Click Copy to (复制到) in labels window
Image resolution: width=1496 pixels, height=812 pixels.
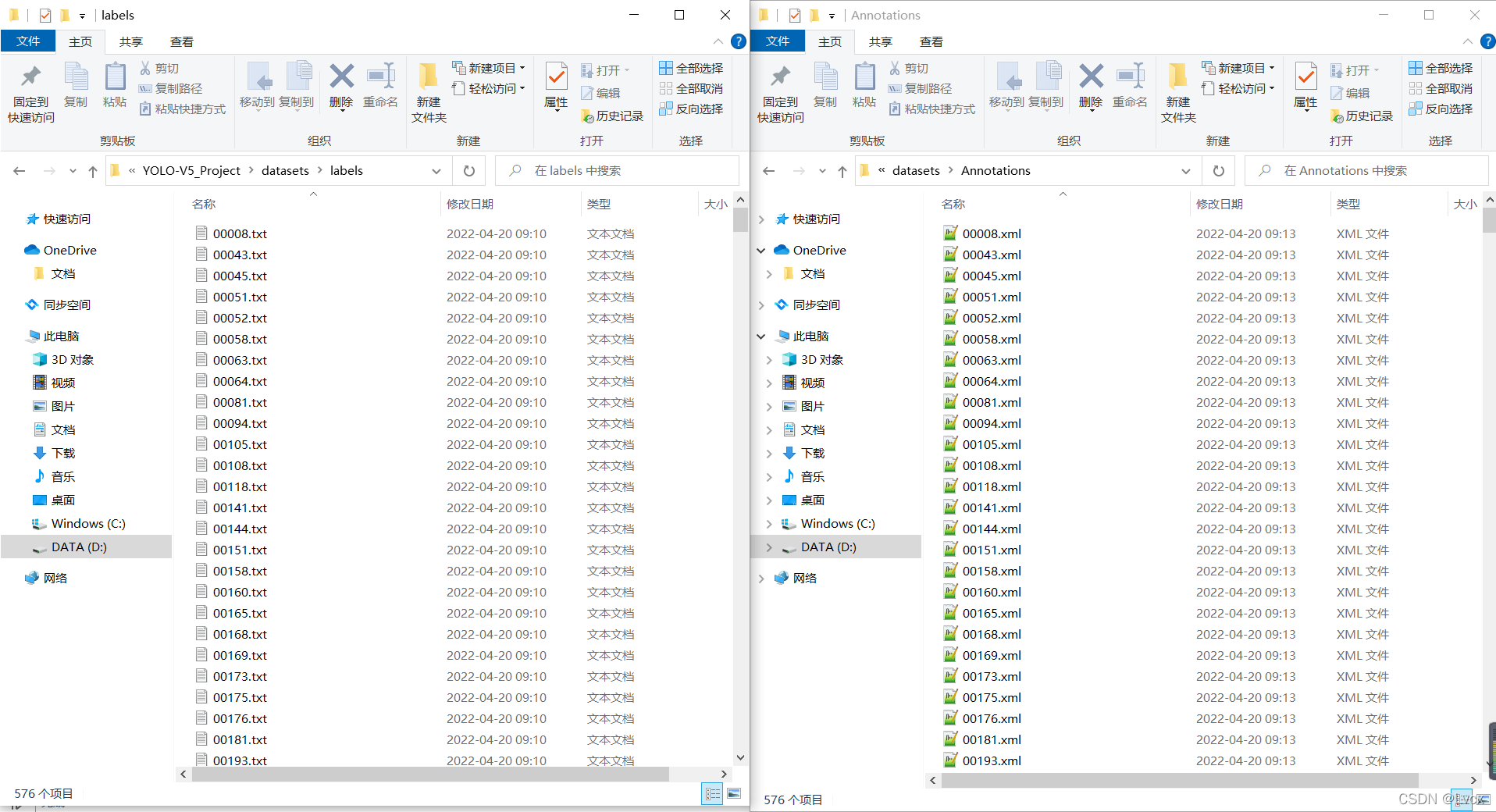(x=297, y=84)
